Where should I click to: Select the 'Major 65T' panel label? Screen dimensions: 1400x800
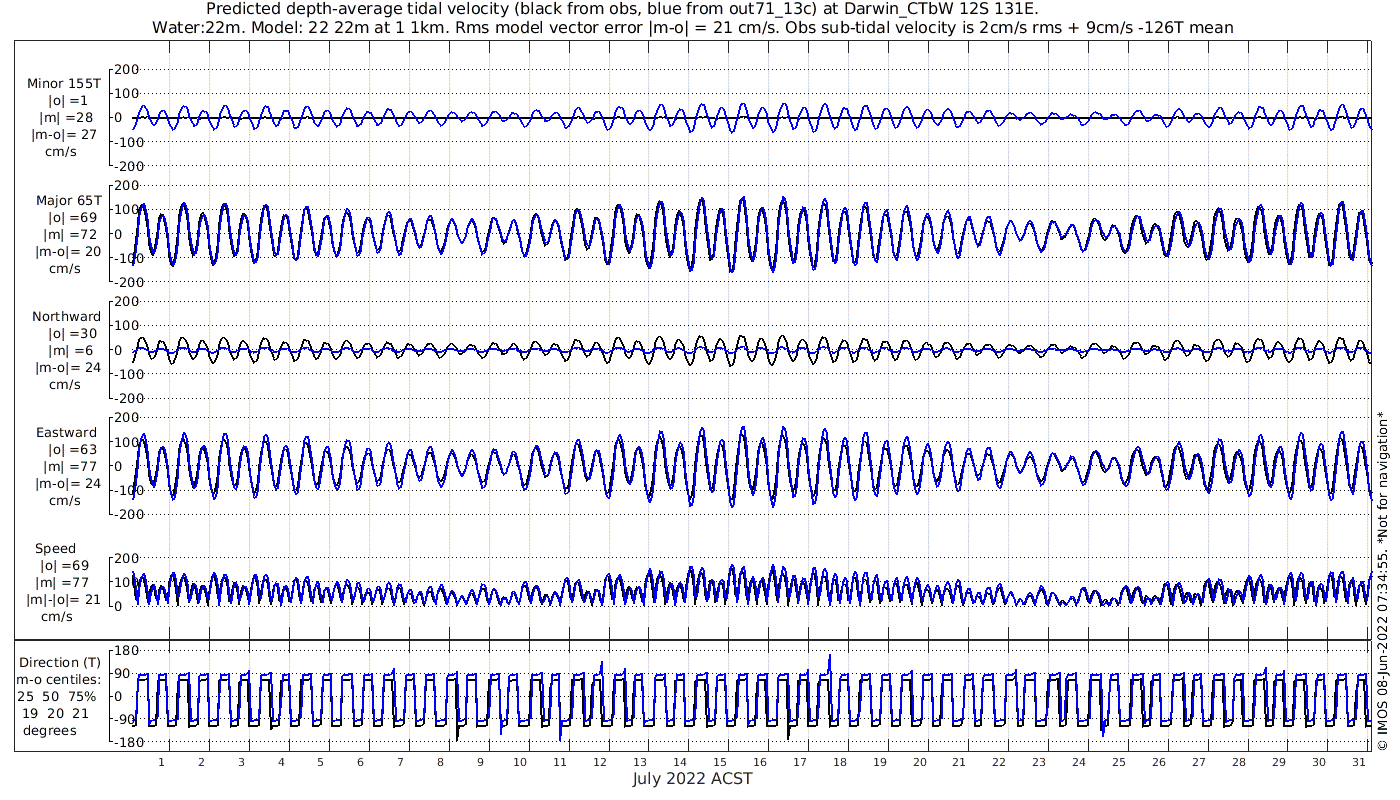point(69,201)
